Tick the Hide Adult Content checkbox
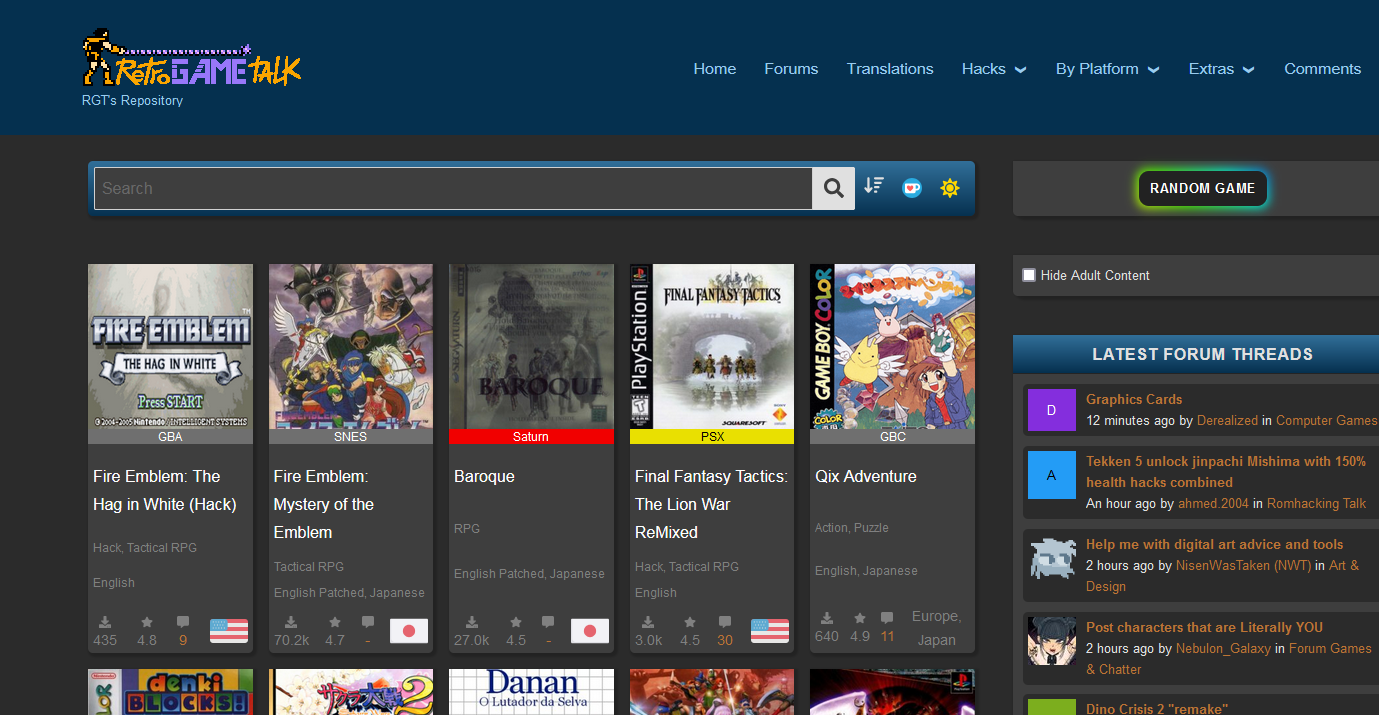1379x715 pixels. (1029, 275)
